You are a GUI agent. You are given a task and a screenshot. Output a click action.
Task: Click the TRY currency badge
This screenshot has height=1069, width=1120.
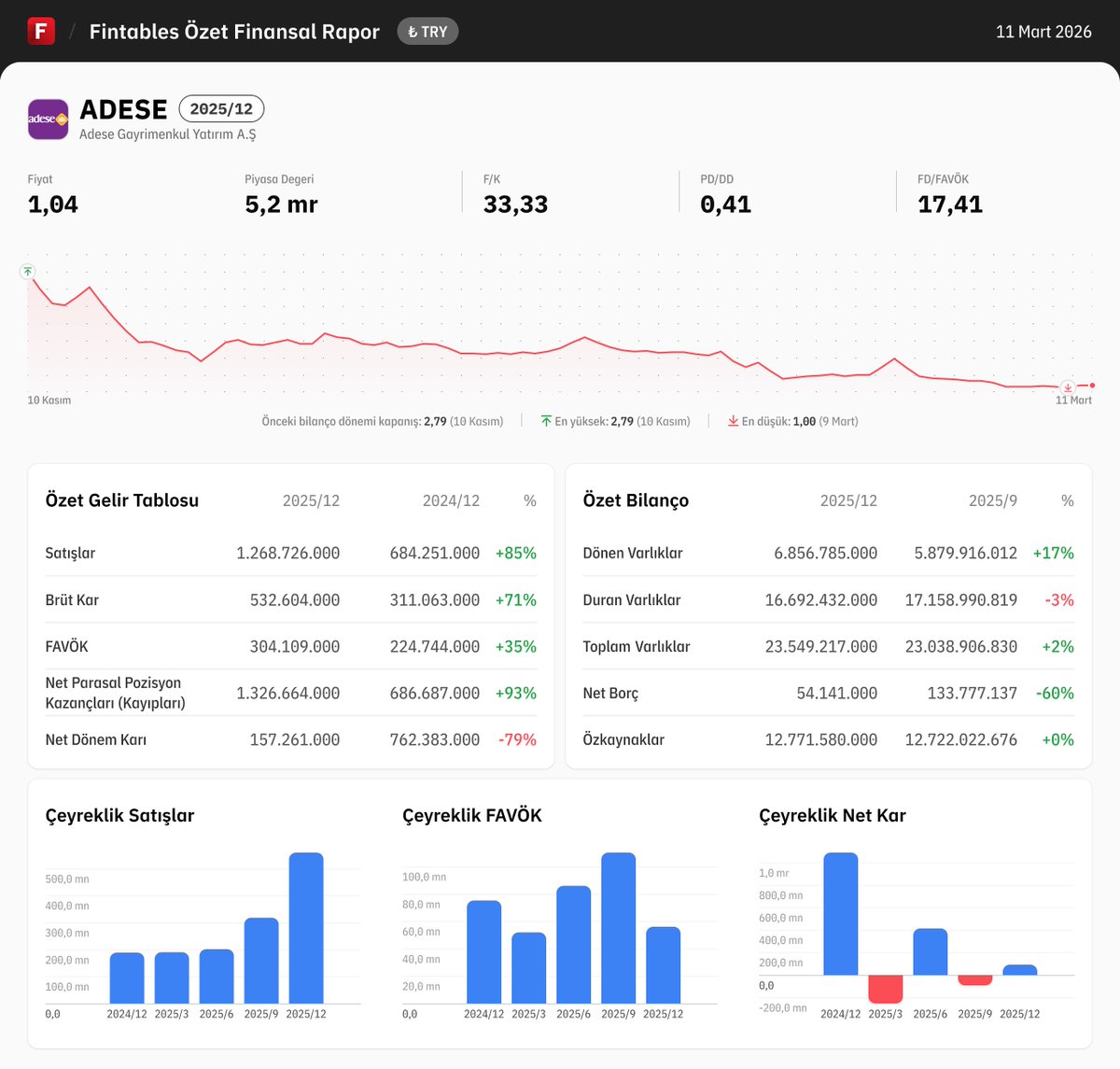tap(427, 32)
